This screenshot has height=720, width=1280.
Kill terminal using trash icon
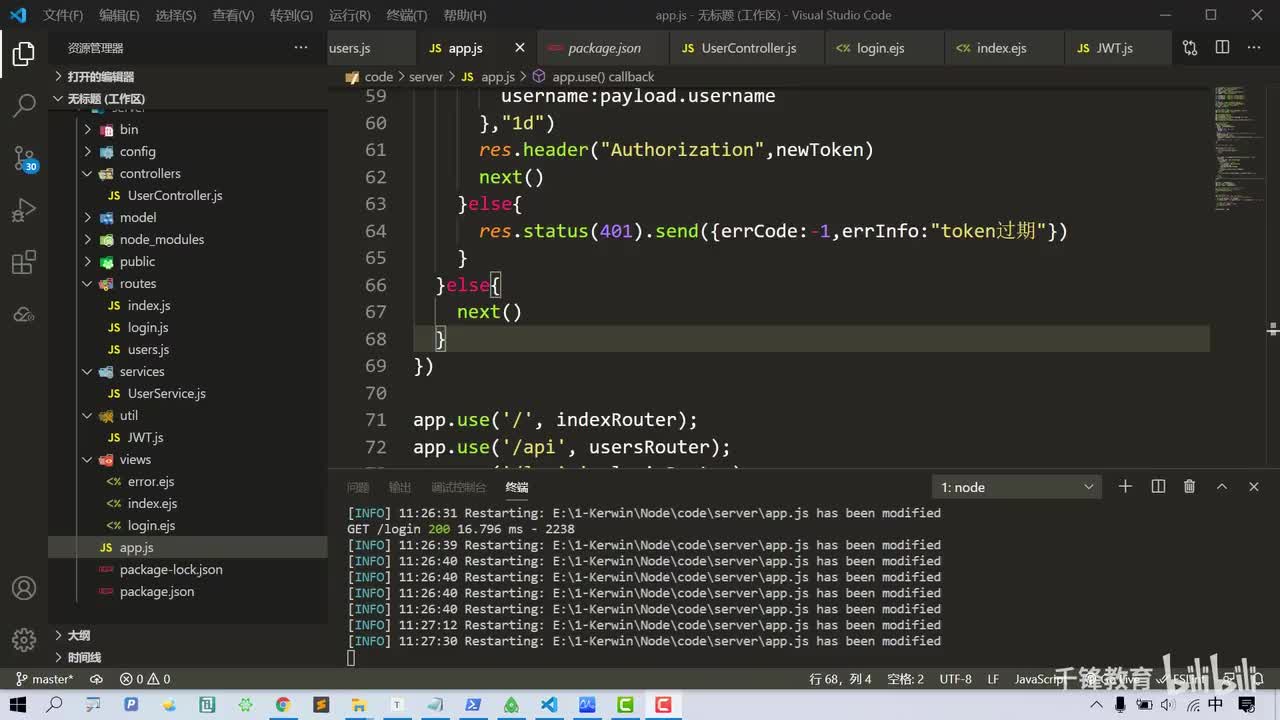tap(1189, 487)
